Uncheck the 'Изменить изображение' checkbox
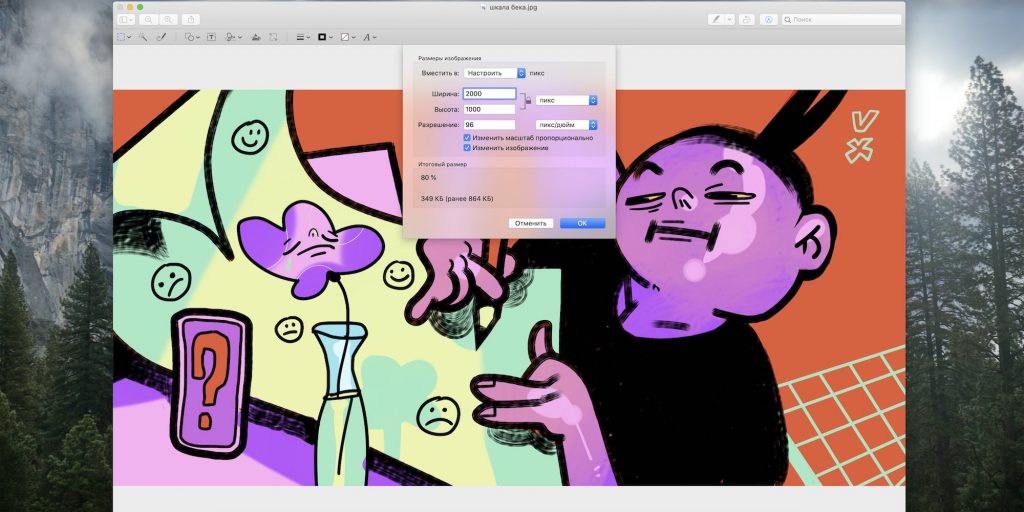This screenshot has width=1024, height=512. (468, 148)
